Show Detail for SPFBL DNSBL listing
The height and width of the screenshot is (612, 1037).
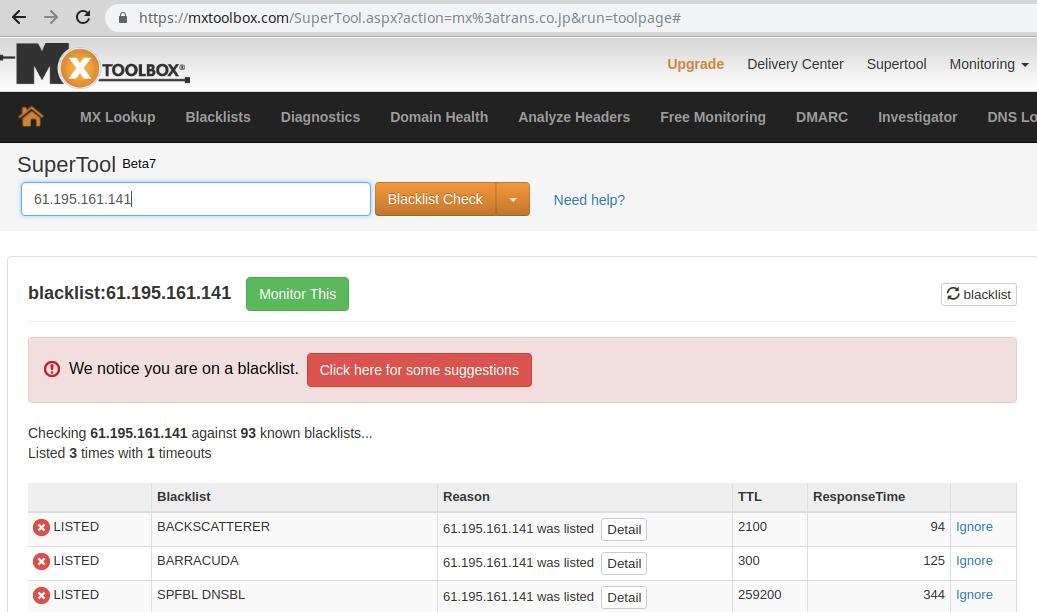coord(624,597)
